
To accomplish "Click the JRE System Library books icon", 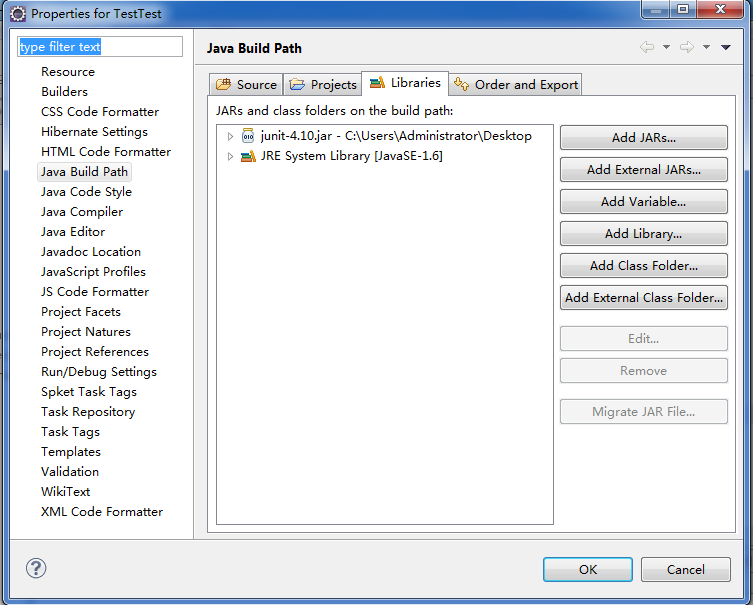I will (x=248, y=156).
